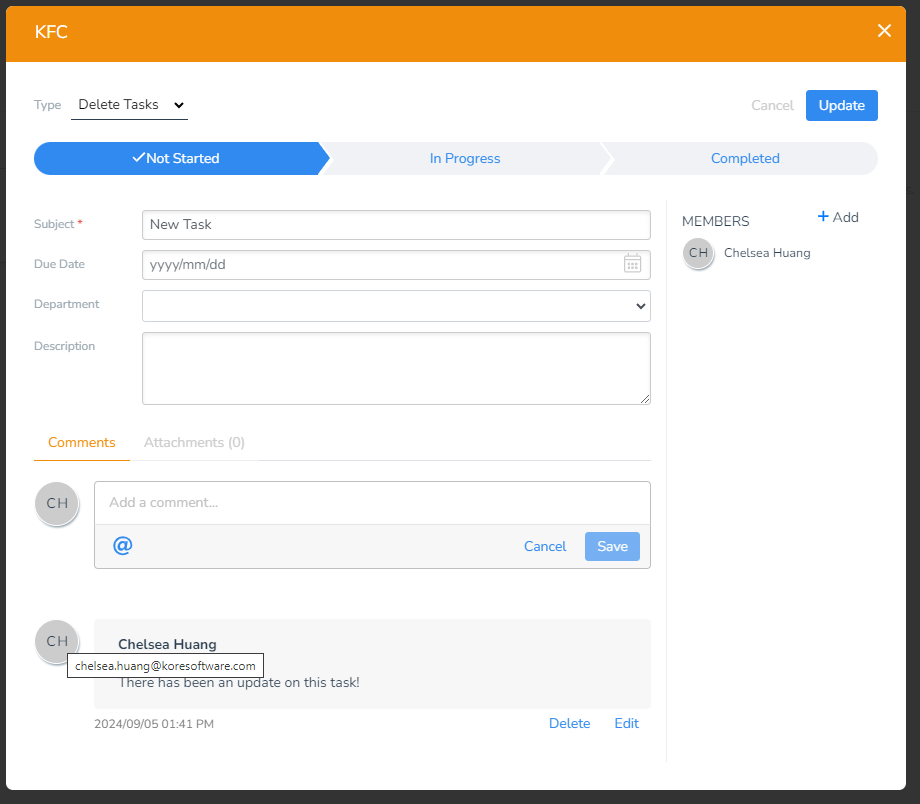The height and width of the screenshot is (804, 920).
Task: Cancel the new comment
Action: (544, 546)
